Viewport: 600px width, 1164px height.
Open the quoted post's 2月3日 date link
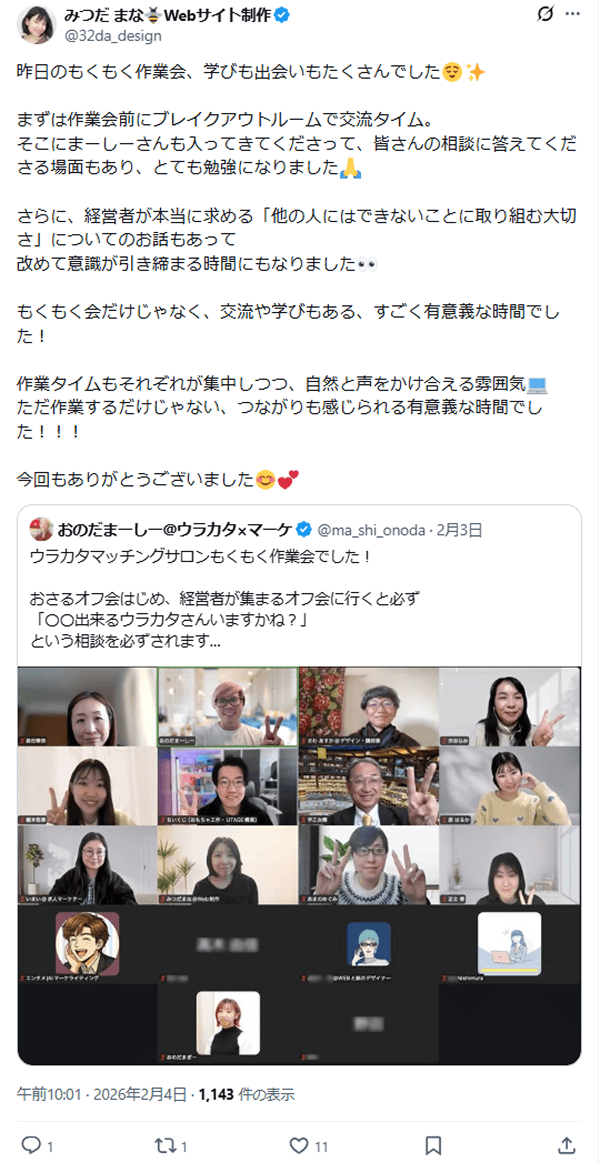click(x=460, y=530)
